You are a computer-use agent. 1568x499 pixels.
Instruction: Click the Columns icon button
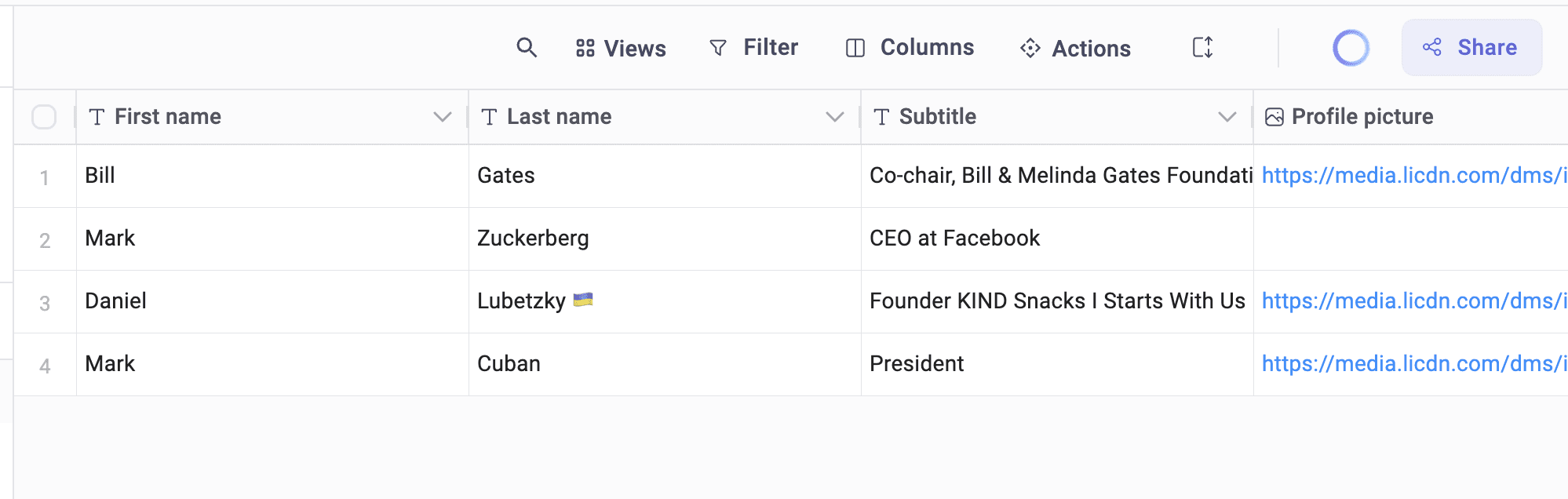point(855,48)
